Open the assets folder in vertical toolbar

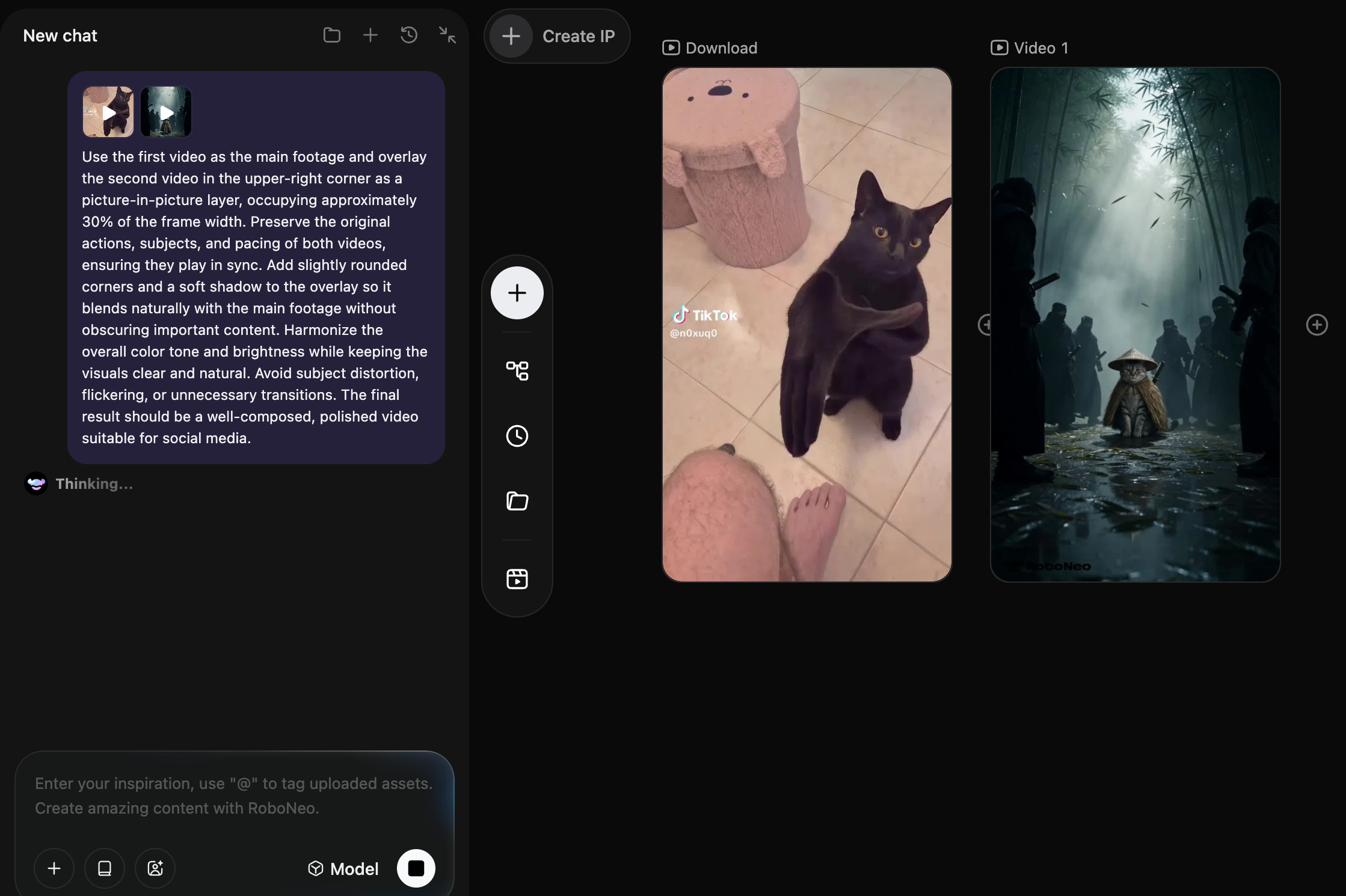517,501
